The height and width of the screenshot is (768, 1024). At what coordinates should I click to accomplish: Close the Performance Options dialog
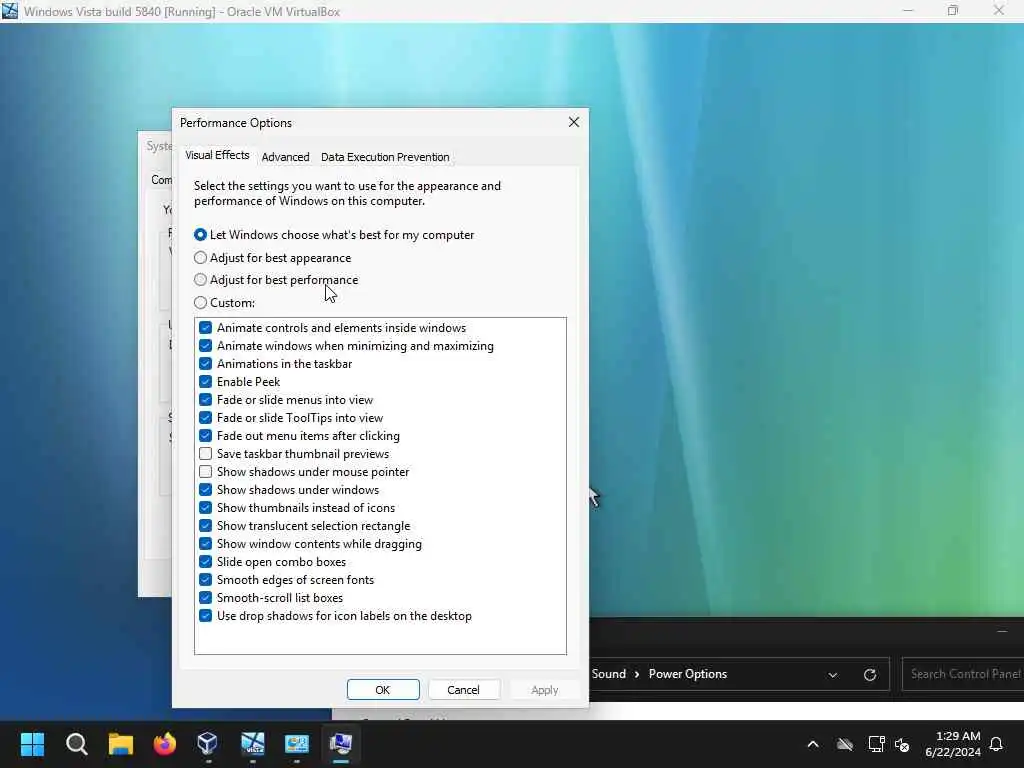(x=573, y=122)
